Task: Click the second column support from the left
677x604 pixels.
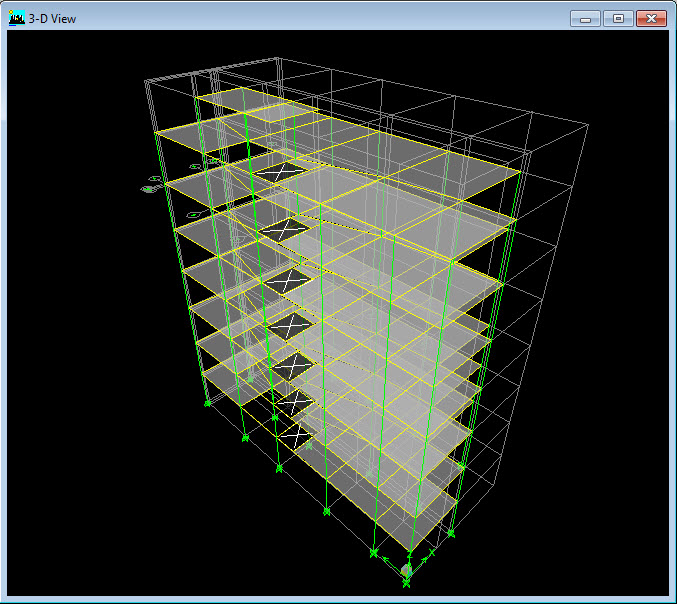Action: pos(245,437)
